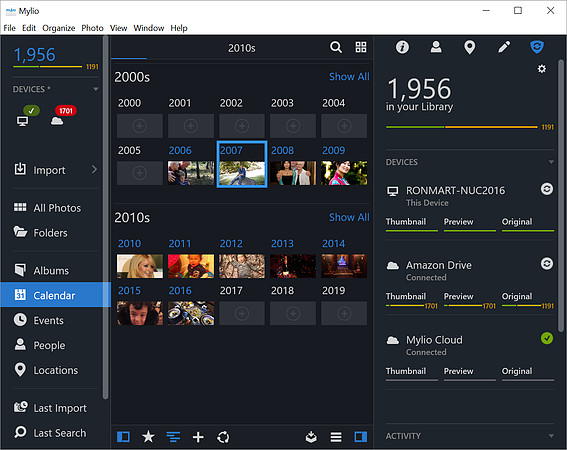
Task: Toggle the left sidebar panel
Action: [123, 437]
